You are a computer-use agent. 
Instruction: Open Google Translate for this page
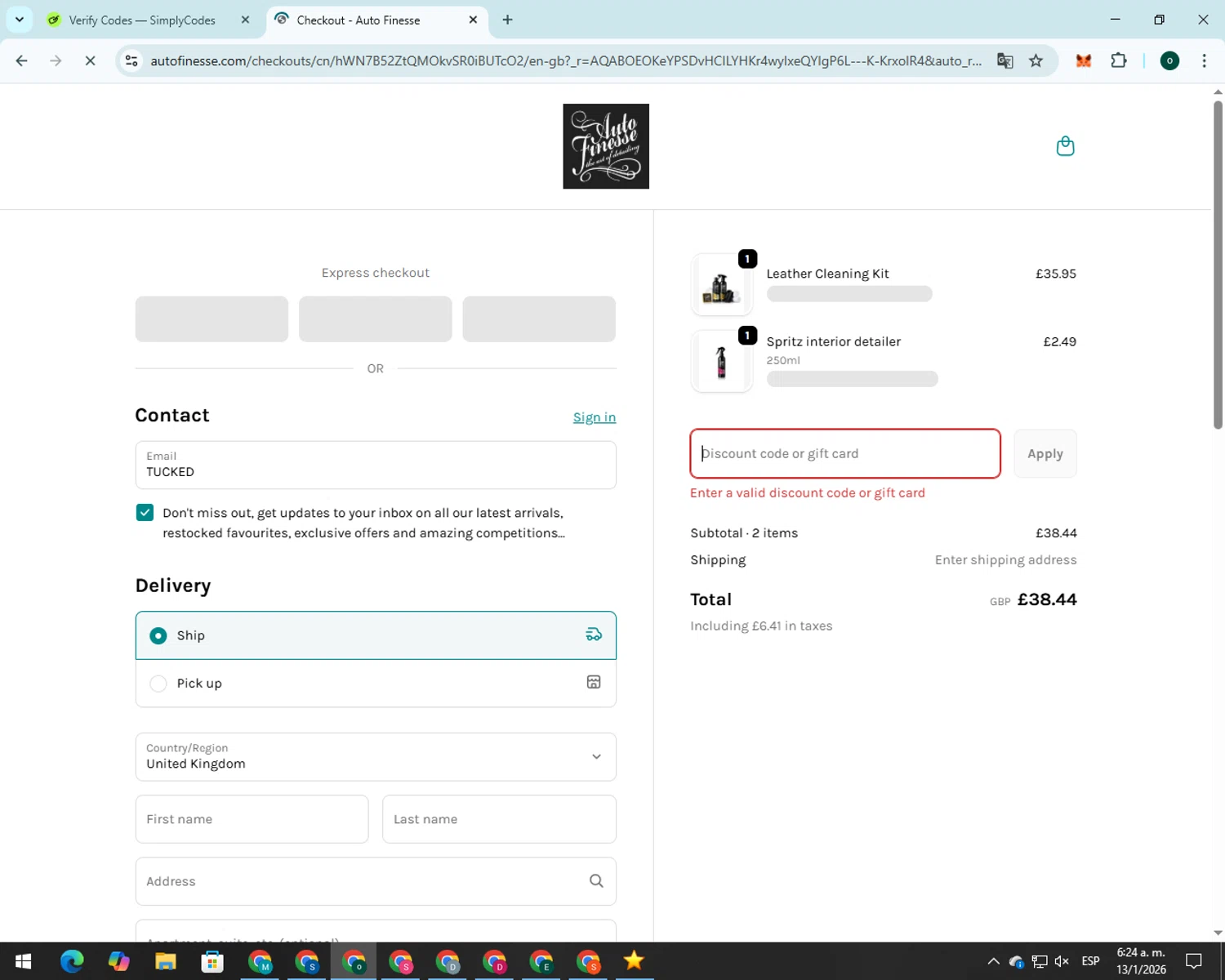pos(1004,60)
